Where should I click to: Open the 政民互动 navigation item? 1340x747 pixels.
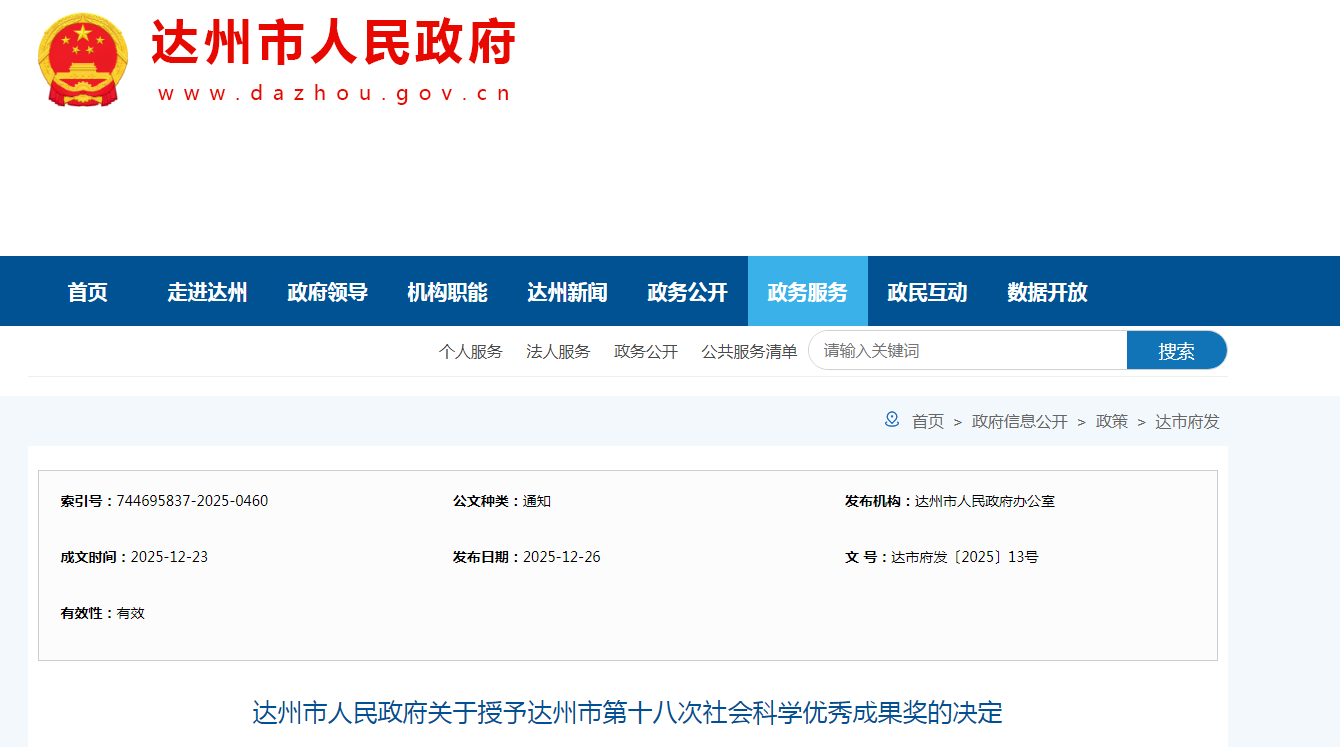(927, 292)
